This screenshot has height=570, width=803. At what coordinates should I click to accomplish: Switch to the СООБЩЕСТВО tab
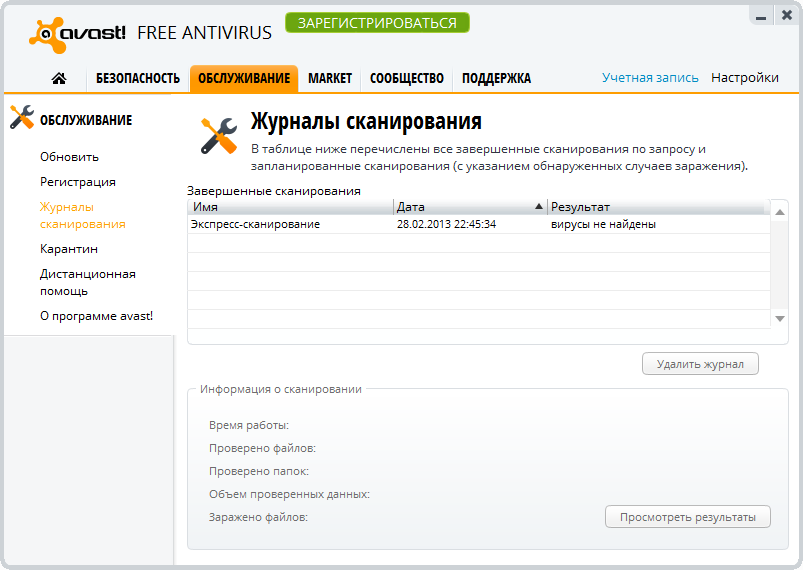tap(407, 78)
